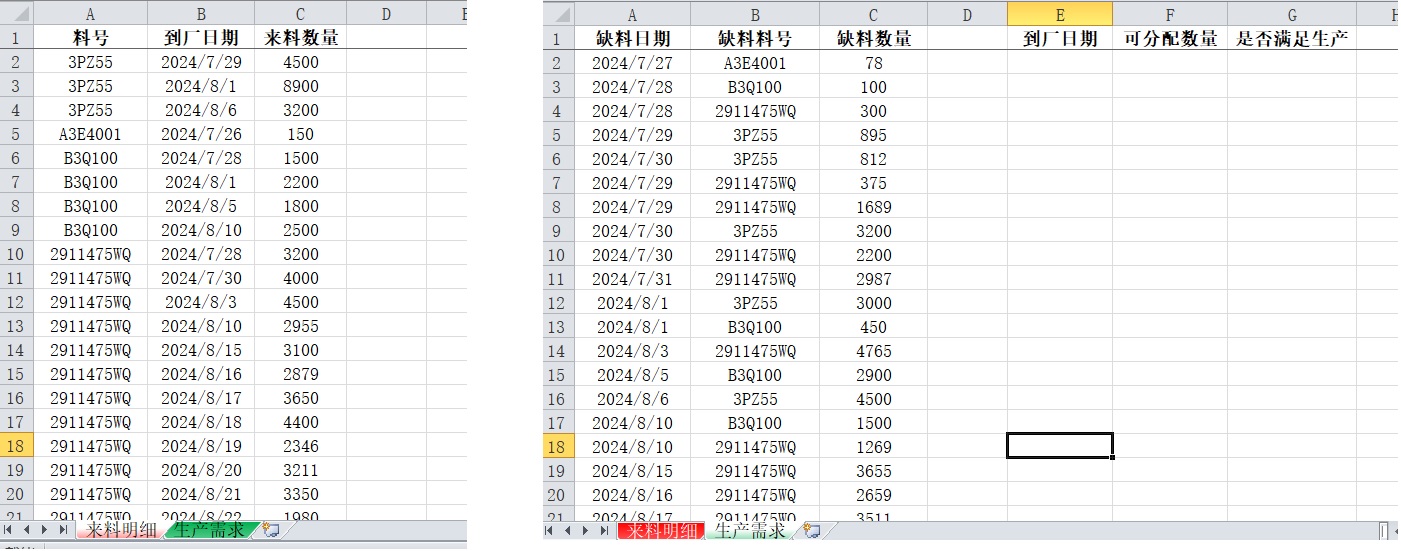Select quantity 2955 cell
Image resolution: width=1401 pixels, height=551 pixels.
tap(301, 325)
